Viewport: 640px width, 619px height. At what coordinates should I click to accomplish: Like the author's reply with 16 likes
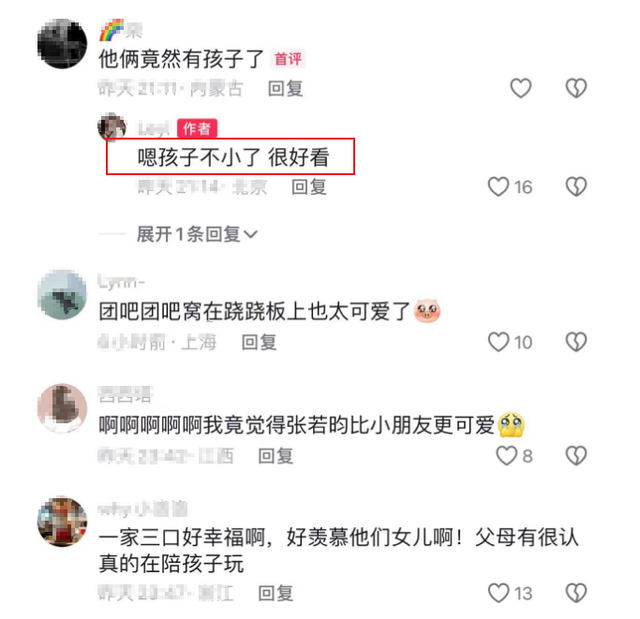(498, 186)
